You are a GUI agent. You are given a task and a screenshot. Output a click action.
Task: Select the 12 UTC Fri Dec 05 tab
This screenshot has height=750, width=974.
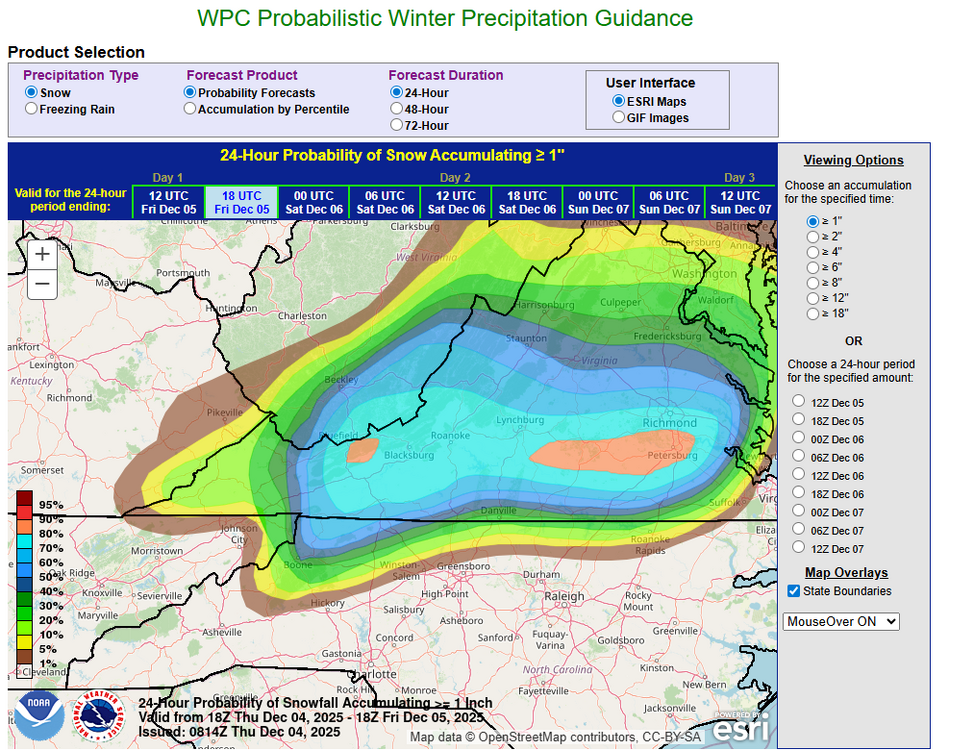click(170, 202)
